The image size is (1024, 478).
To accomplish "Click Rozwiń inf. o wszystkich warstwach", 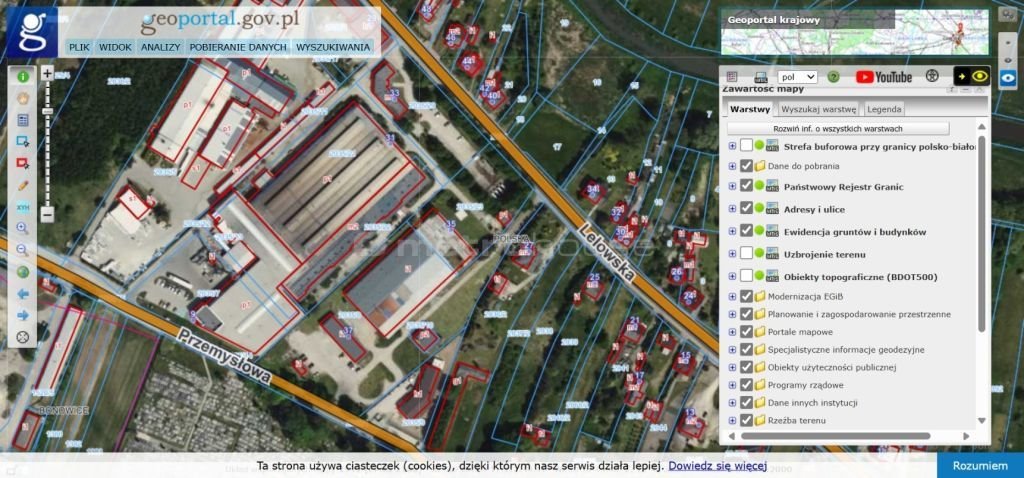I will click(x=838, y=129).
